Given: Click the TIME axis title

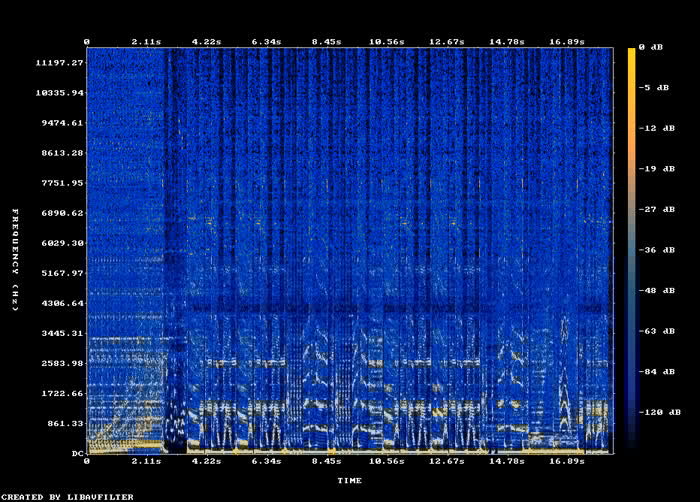Looking at the screenshot, I should click(349, 481).
